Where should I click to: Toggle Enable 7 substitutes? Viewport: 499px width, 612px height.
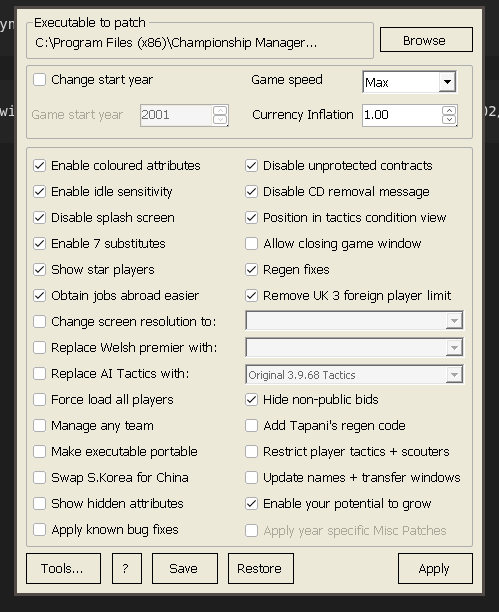click(x=39, y=244)
